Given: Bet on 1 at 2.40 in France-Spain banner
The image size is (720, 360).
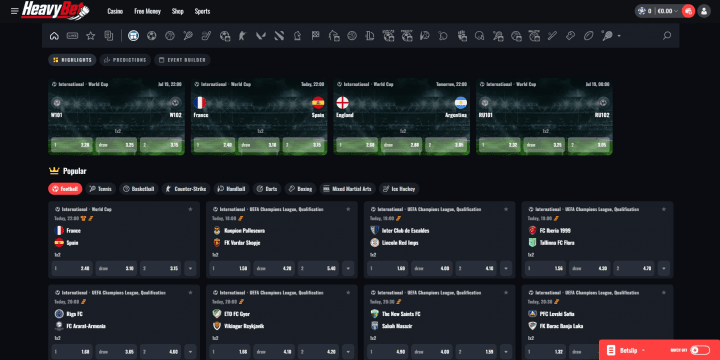Looking at the screenshot, I should click(214, 145).
